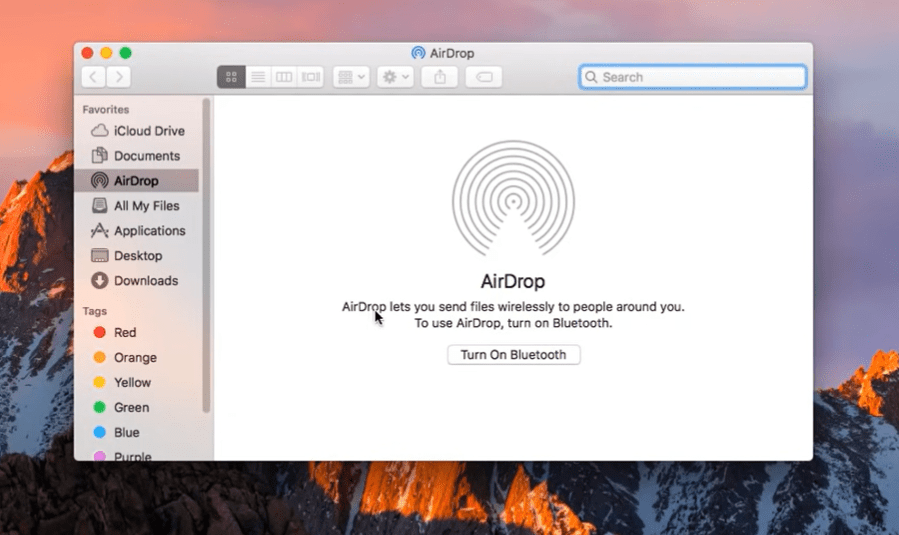Click the AirDrop sidebar icon
899x535 pixels.
pos(100,181)
